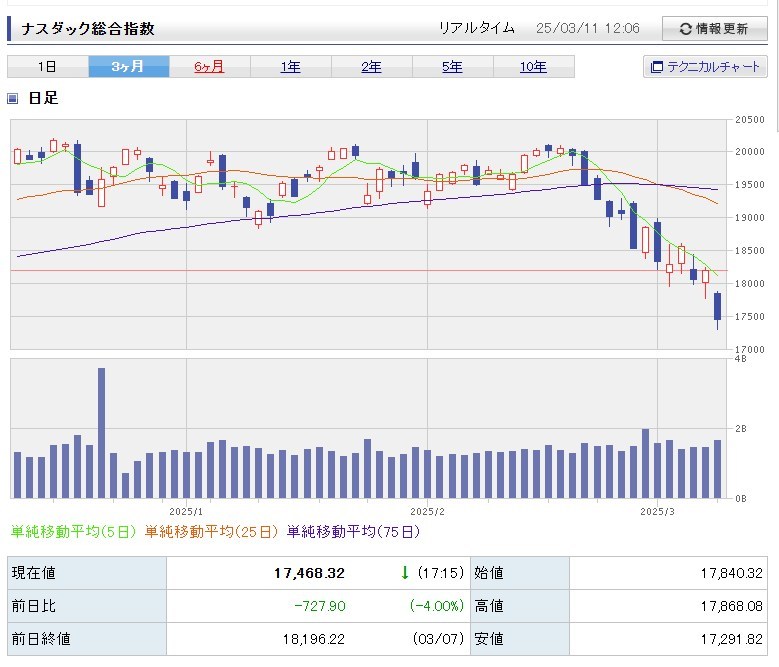Click the blue square icon beside 日足
779x667 pixels.
pos(13,98)
